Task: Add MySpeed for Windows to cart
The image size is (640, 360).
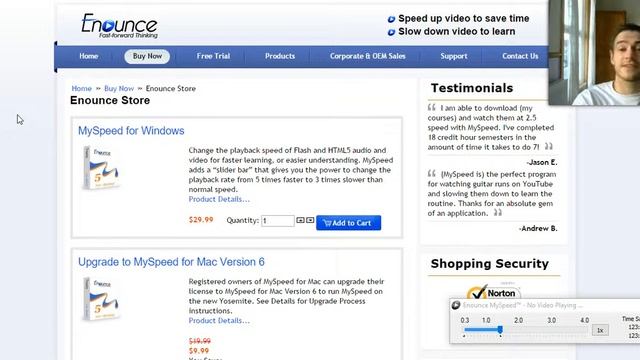Action: 348,223
